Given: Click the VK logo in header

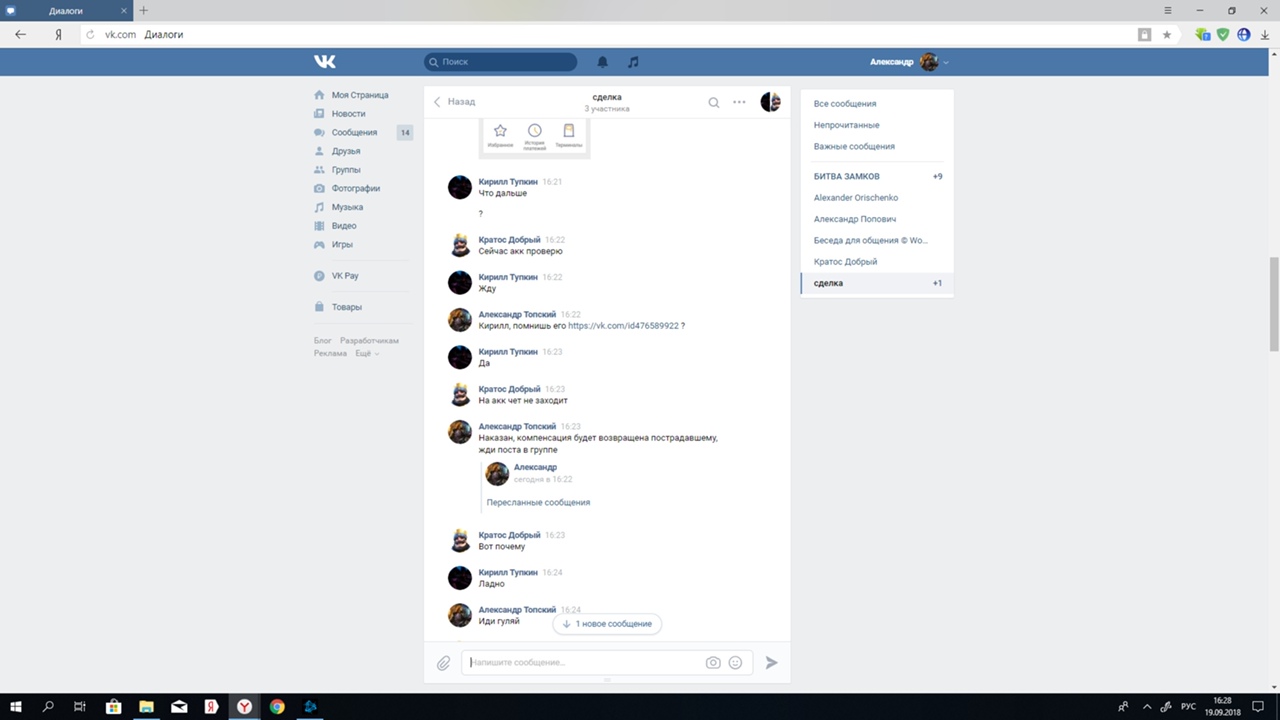Looking at the screenshot, I should [325, 62].
